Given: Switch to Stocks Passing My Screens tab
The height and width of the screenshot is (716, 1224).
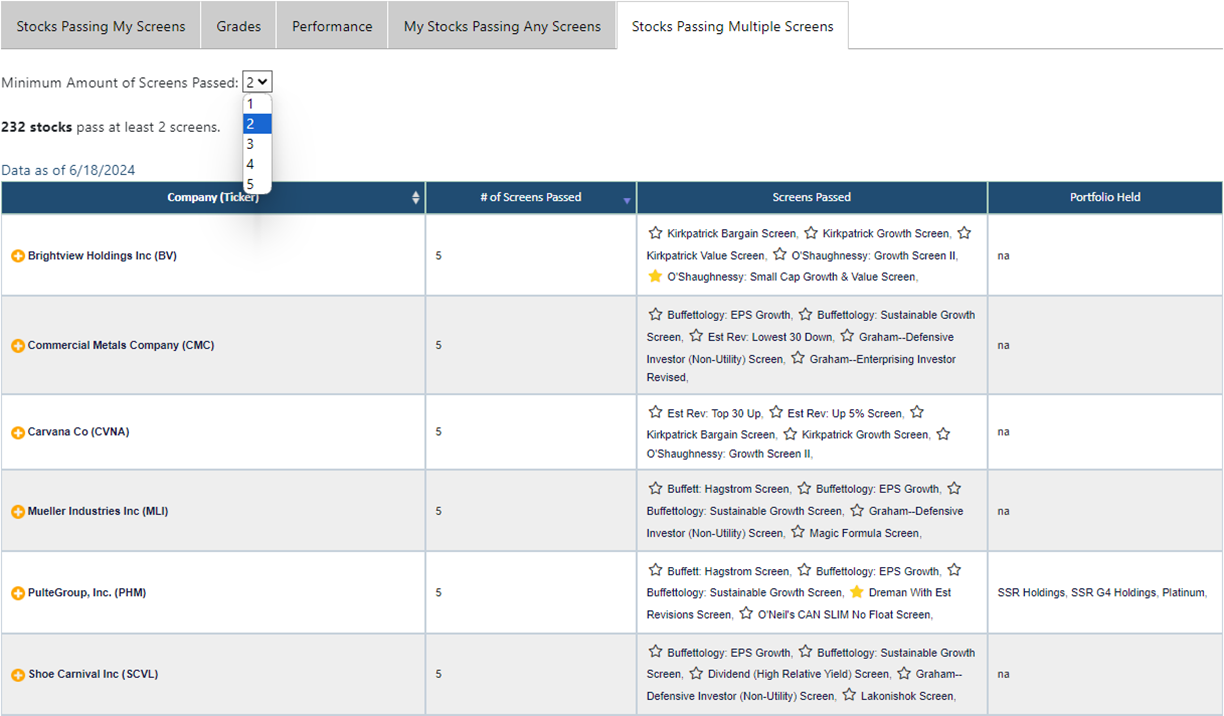Looking at the screenshot, I should click(x=101, y=27).
